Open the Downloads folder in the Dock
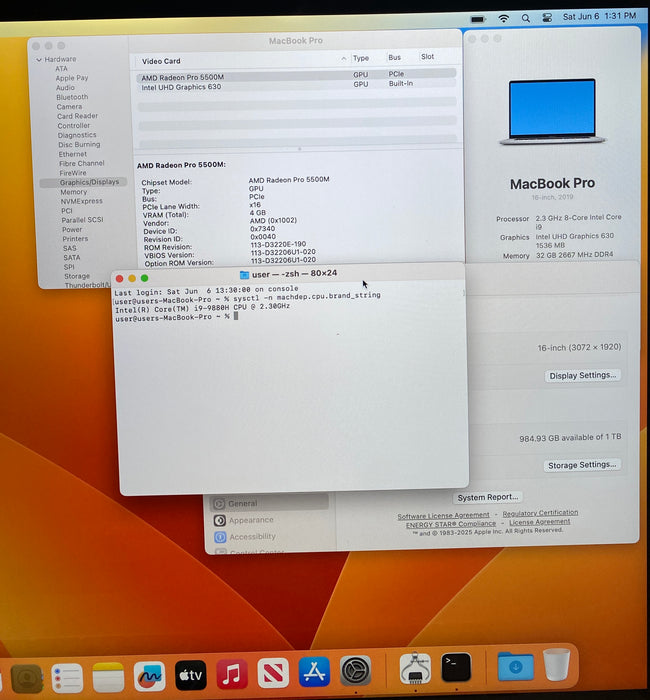The width and height of the screenshot is (650, 700). pyautogui.click(x=516, y=666)
